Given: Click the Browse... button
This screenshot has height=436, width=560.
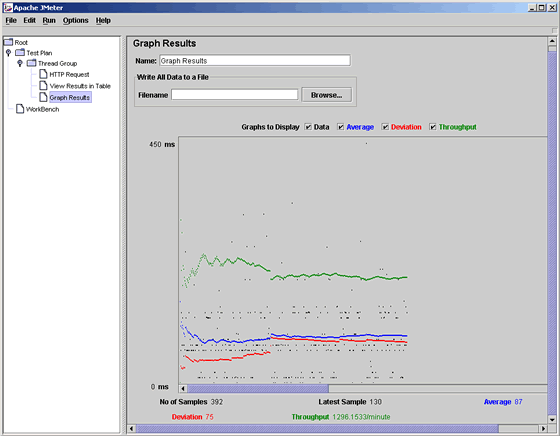Looking at the screenshot, I should coord(326,95).
